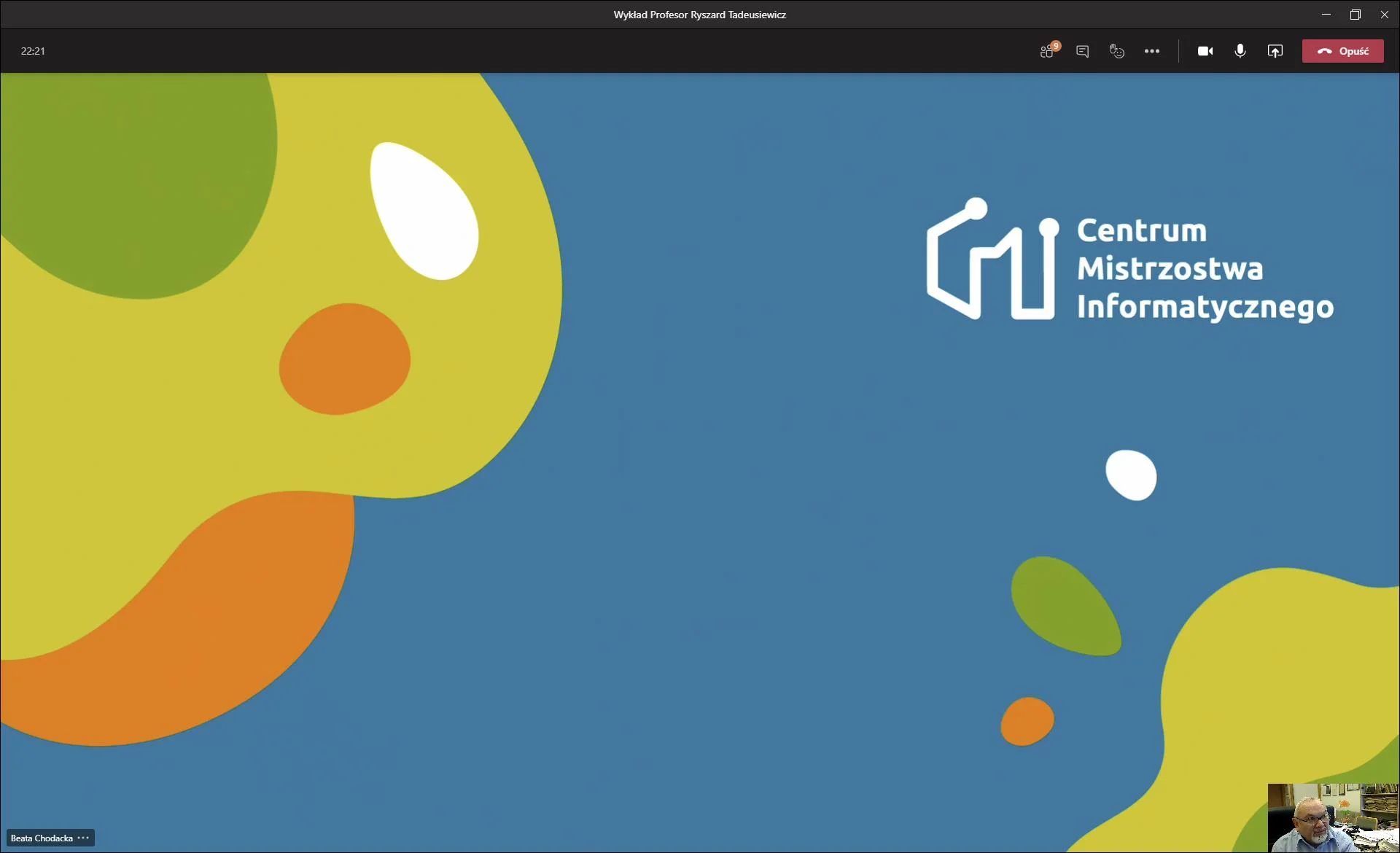Open the share content tray
The height and width of the screenshot is (853, 1400).
coord(1275,51)
